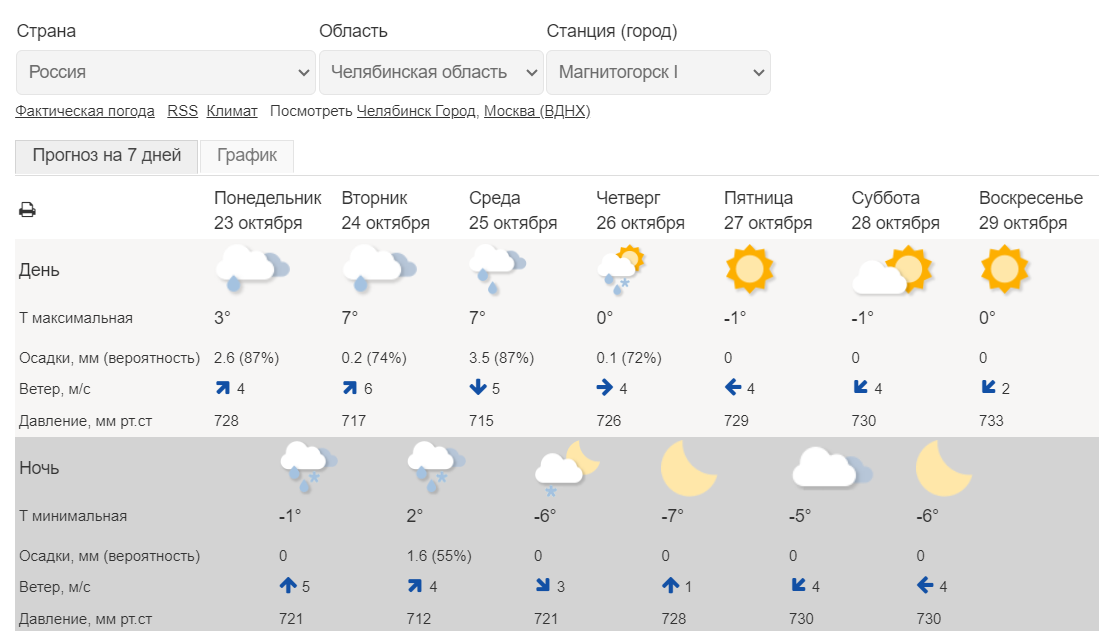
Task: Click Monday night's wind arrow icon
Action: [288, 585]
